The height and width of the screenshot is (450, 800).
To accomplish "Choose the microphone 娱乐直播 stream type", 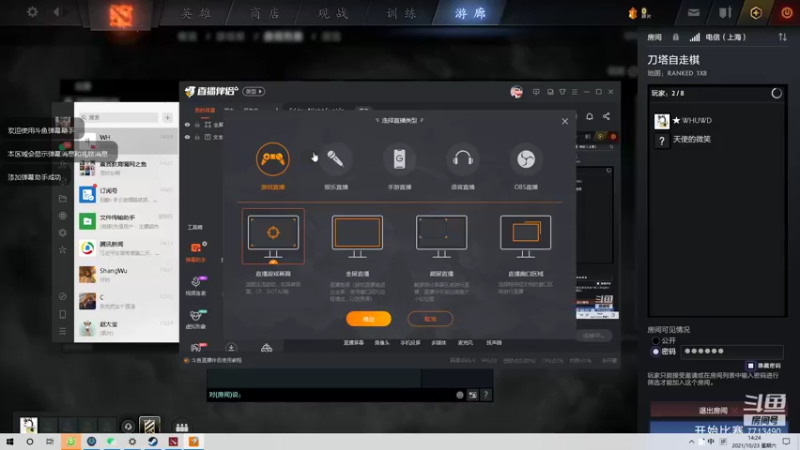I will point(336,159).
